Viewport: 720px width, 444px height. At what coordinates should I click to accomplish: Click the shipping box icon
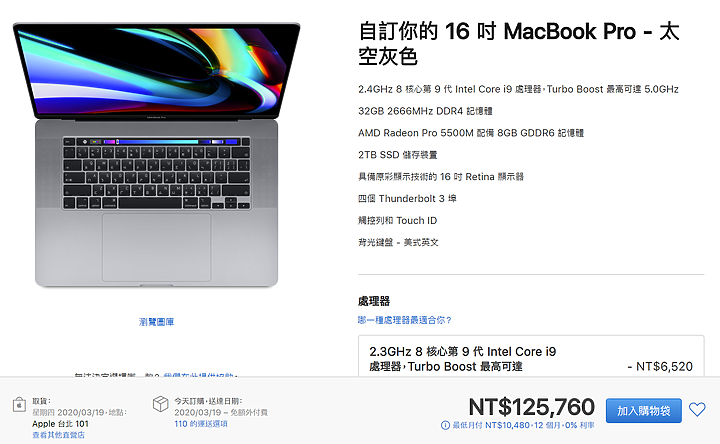(160, 404)
